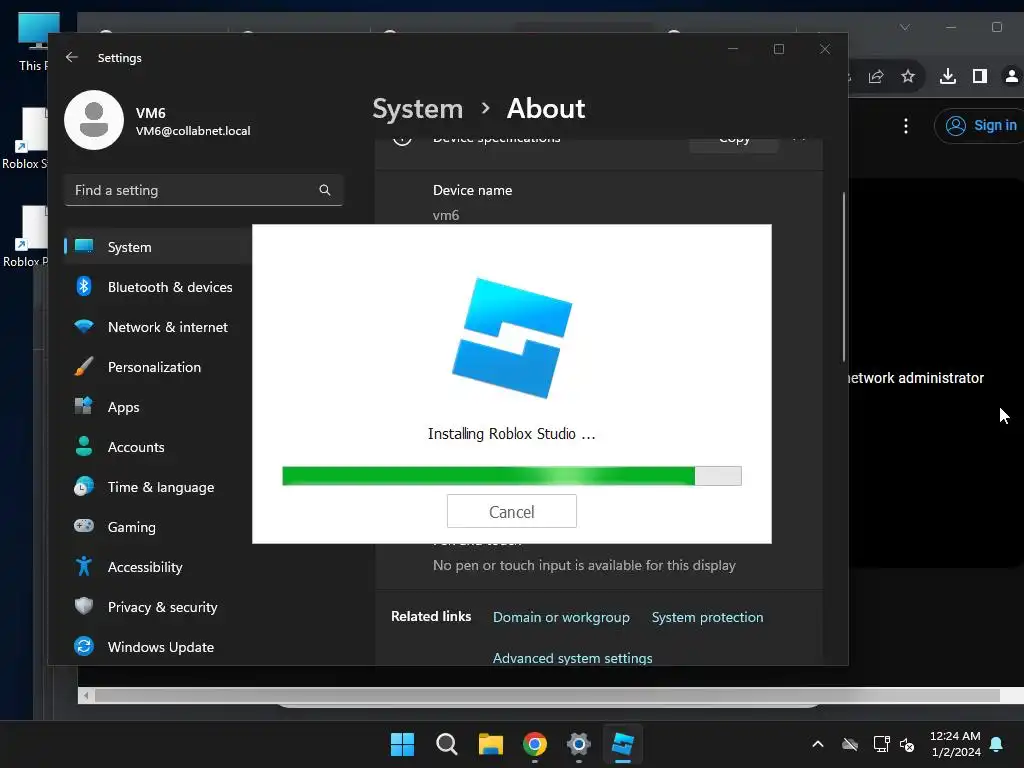Open Chrome tab search dropdown arrow
Screen dimensions: 1024x768
coord(904,27)
